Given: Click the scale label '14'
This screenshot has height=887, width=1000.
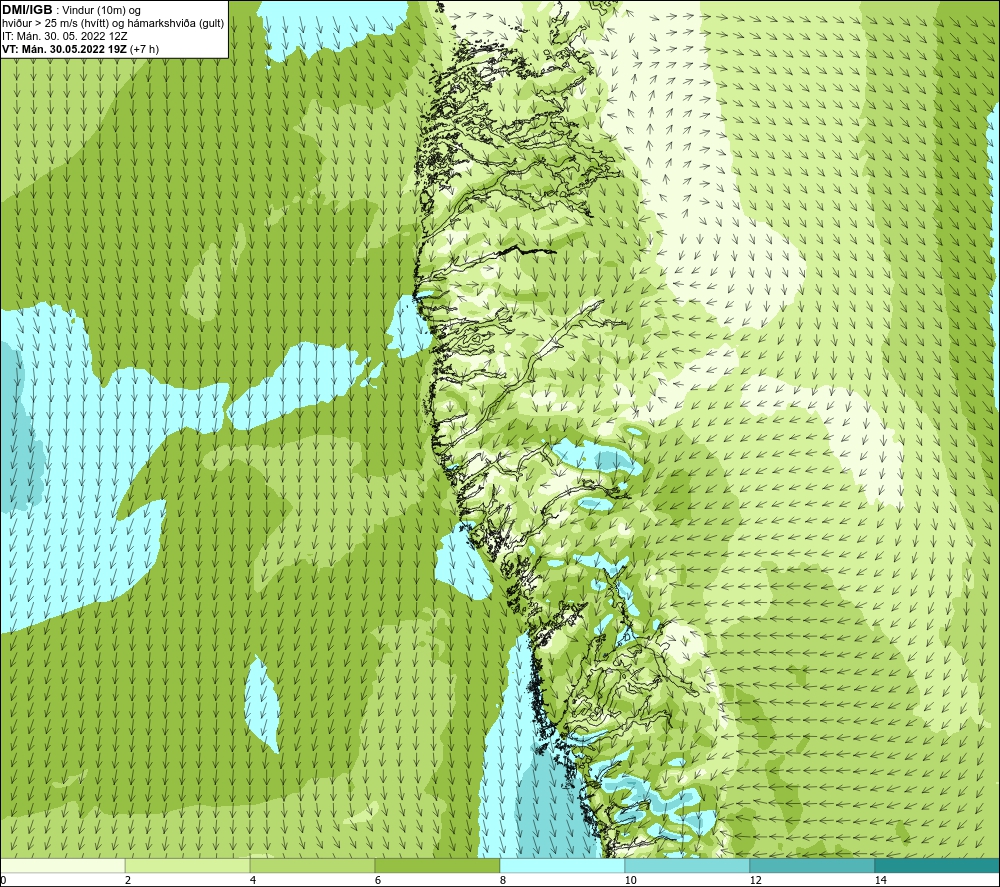Looking at the screenshot, I should coord(881,880).
